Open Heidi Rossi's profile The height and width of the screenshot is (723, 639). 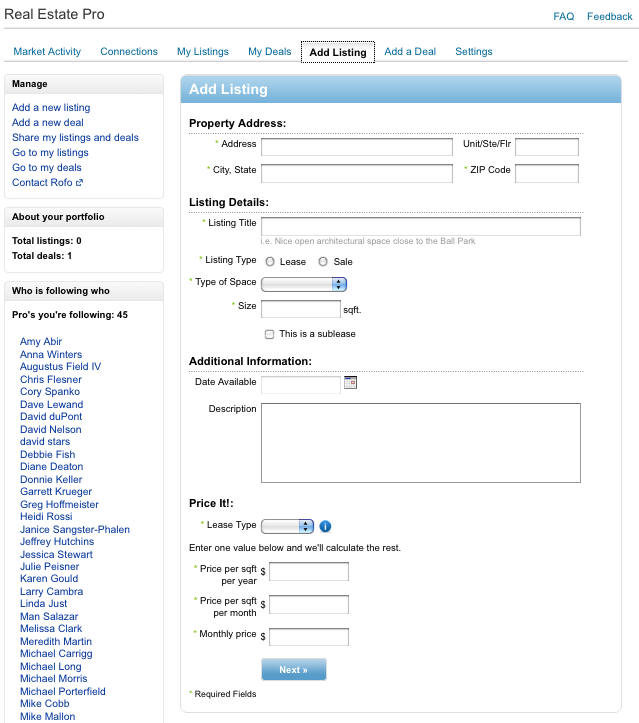(46, 516)
